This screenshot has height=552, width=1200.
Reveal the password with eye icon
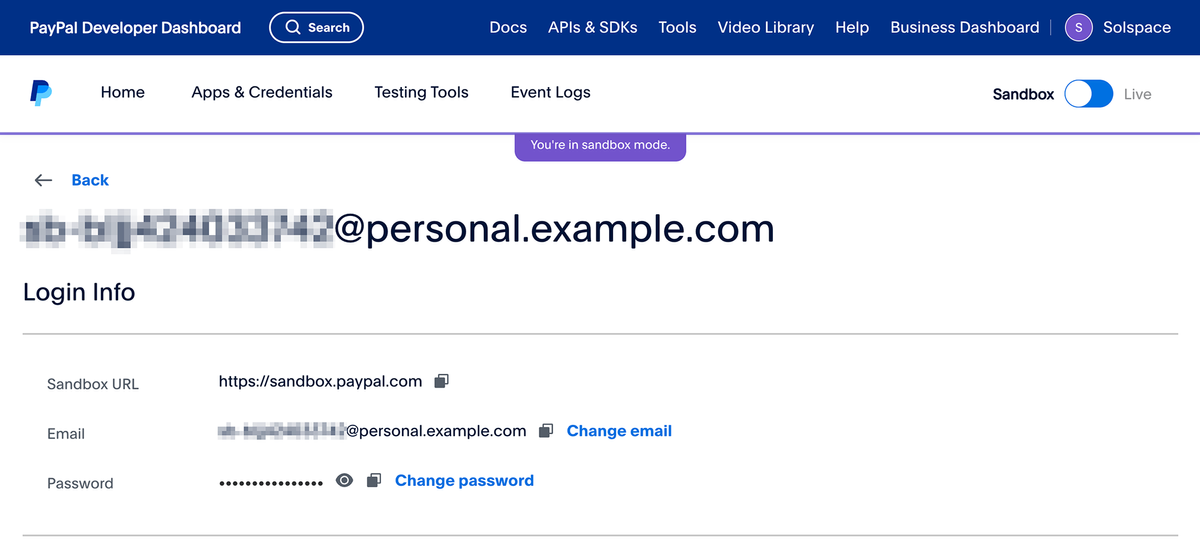tap(345, 481)
